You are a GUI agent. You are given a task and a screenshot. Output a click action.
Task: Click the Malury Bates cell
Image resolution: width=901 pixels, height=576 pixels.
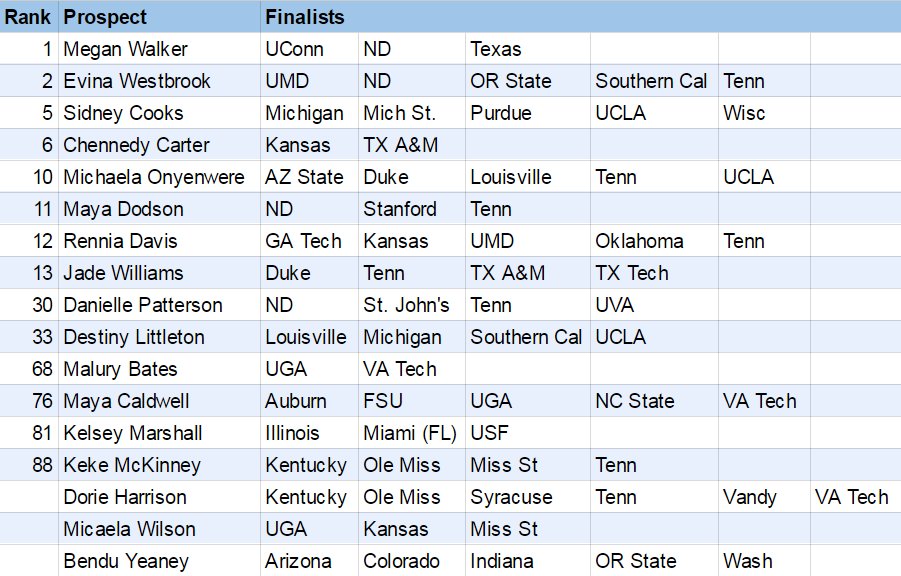tap(159, 369)
